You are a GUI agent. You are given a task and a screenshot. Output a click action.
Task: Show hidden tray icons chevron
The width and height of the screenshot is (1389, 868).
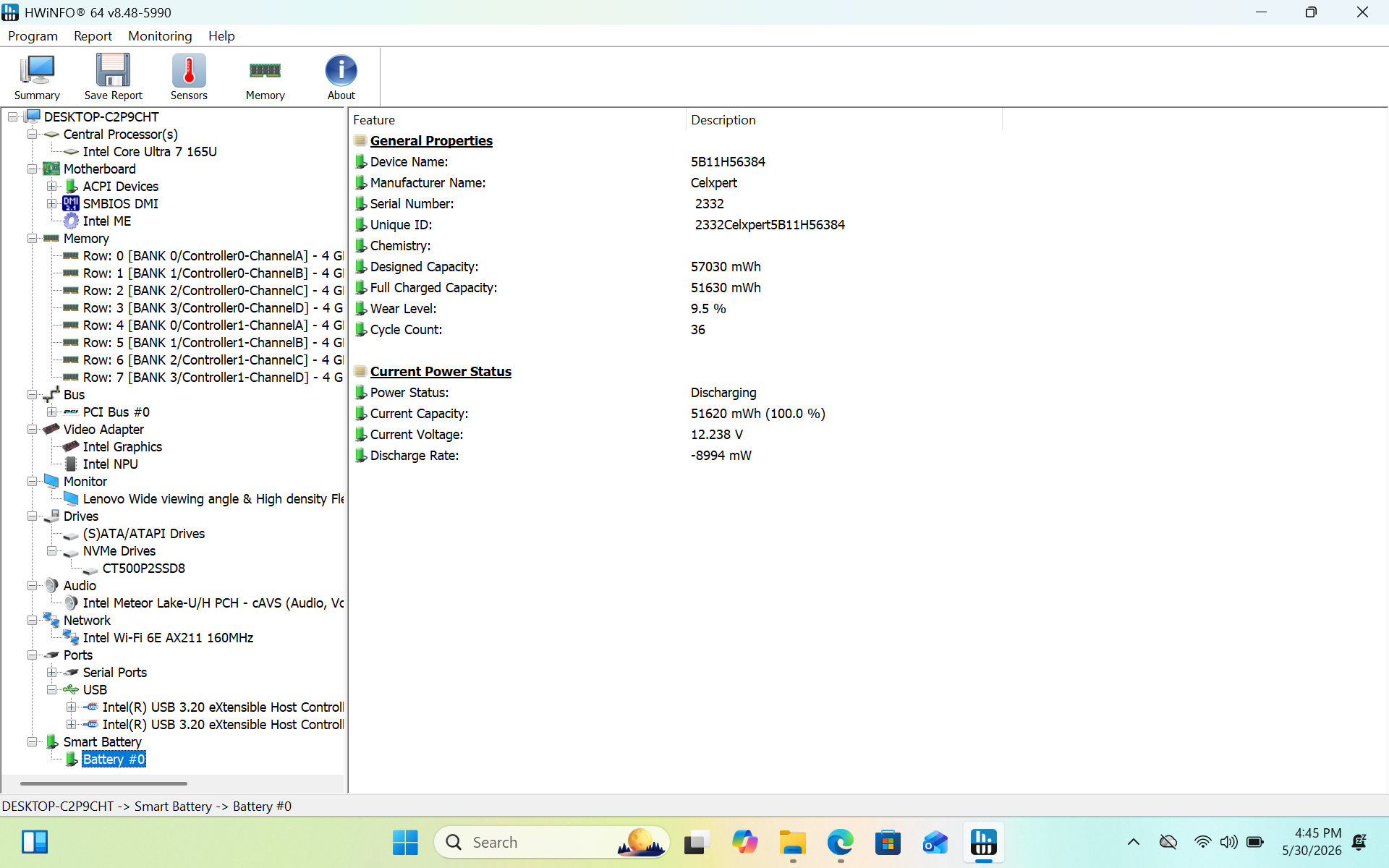[x=1134, y=843]
